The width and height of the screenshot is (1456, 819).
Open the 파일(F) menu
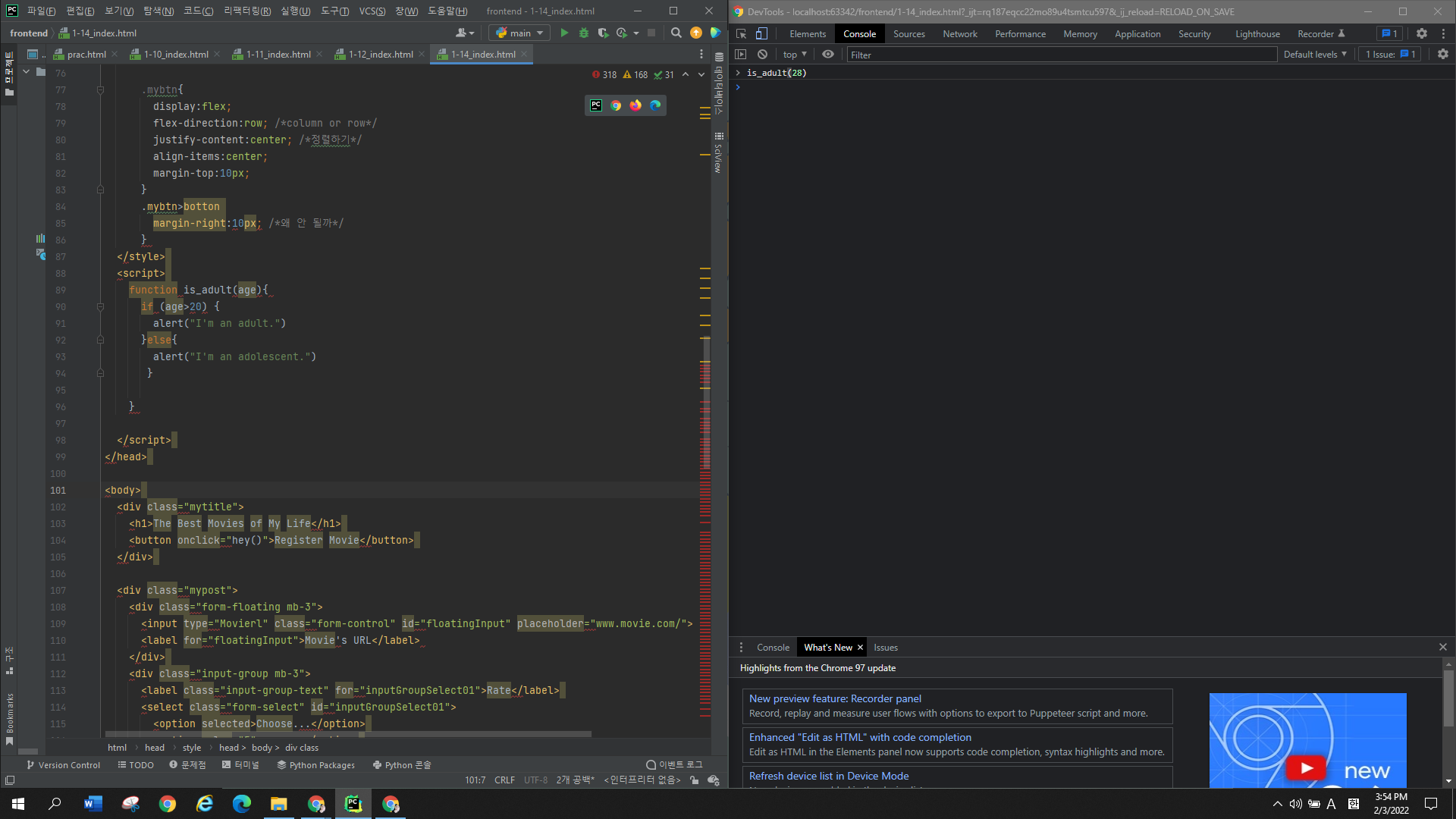(x=42, y=11)
